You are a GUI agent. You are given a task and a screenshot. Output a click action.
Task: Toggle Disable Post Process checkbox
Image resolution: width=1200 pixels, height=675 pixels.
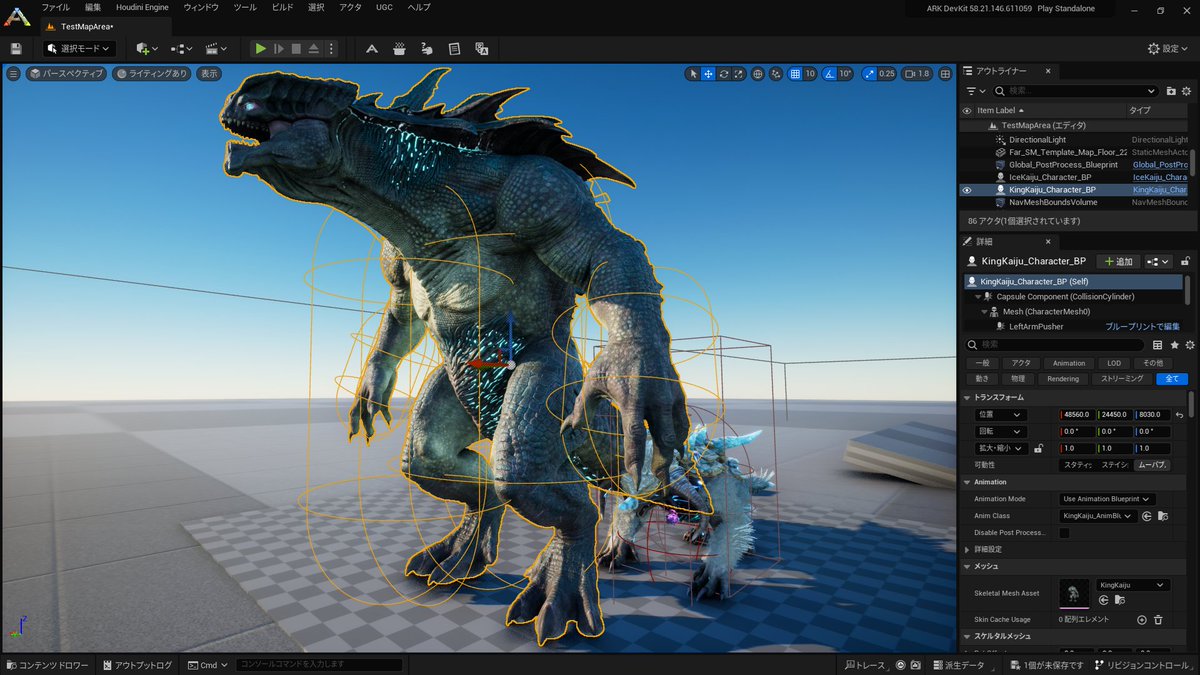[1065, 533]
